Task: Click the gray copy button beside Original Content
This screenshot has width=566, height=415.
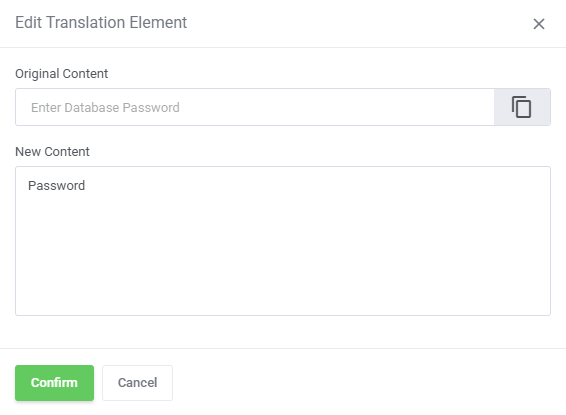Action: [x=522, y=107]
